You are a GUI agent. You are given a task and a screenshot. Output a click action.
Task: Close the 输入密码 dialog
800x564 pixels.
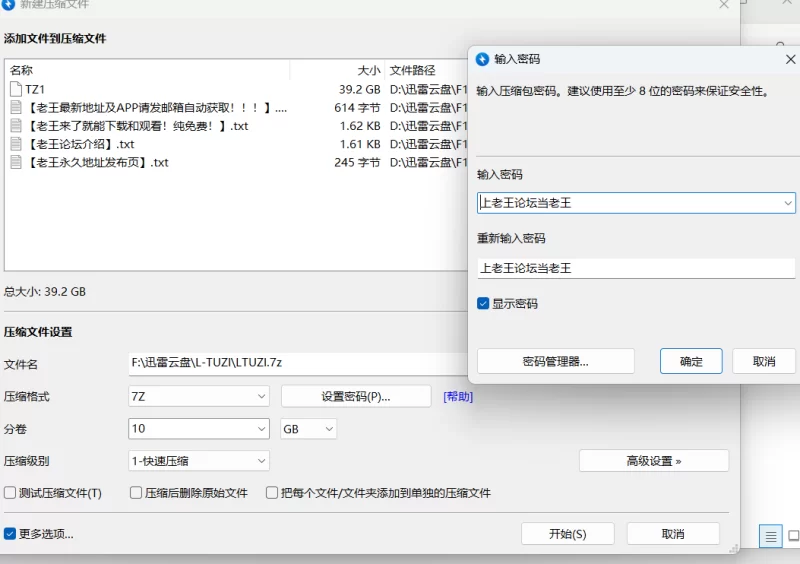point(790,59)
